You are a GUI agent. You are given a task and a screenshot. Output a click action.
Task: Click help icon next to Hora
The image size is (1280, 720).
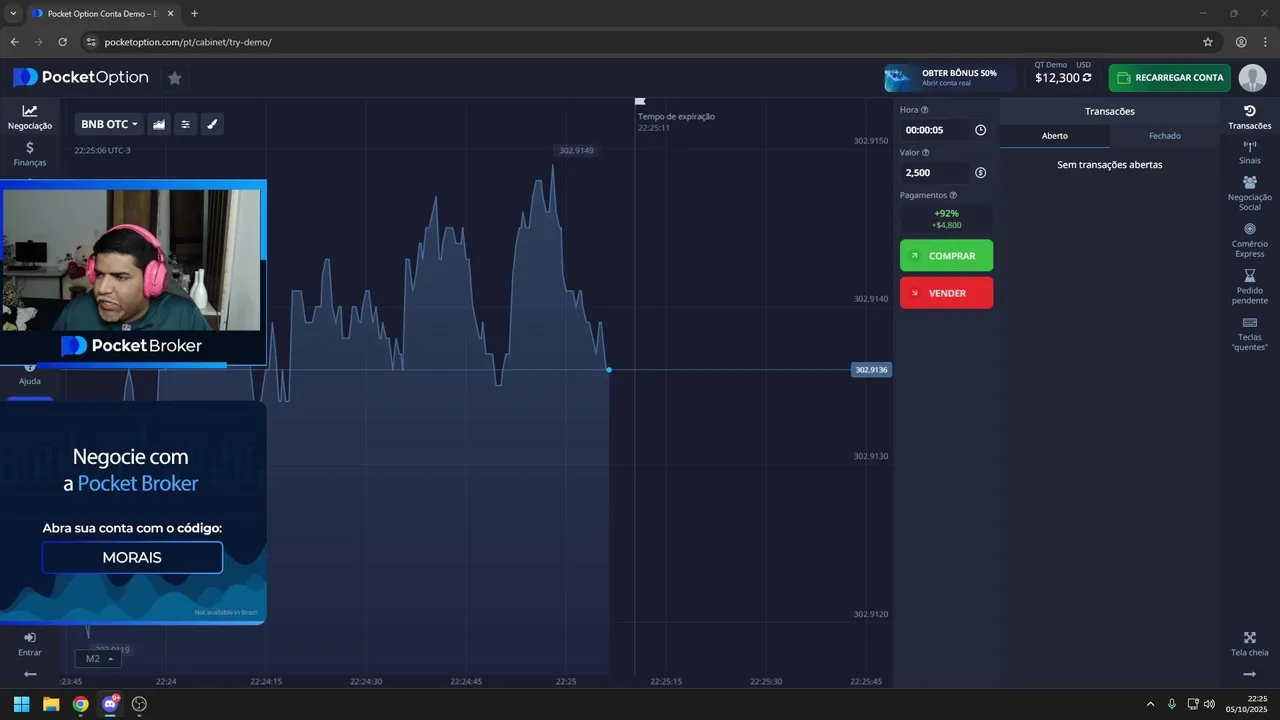click(924, 110)
